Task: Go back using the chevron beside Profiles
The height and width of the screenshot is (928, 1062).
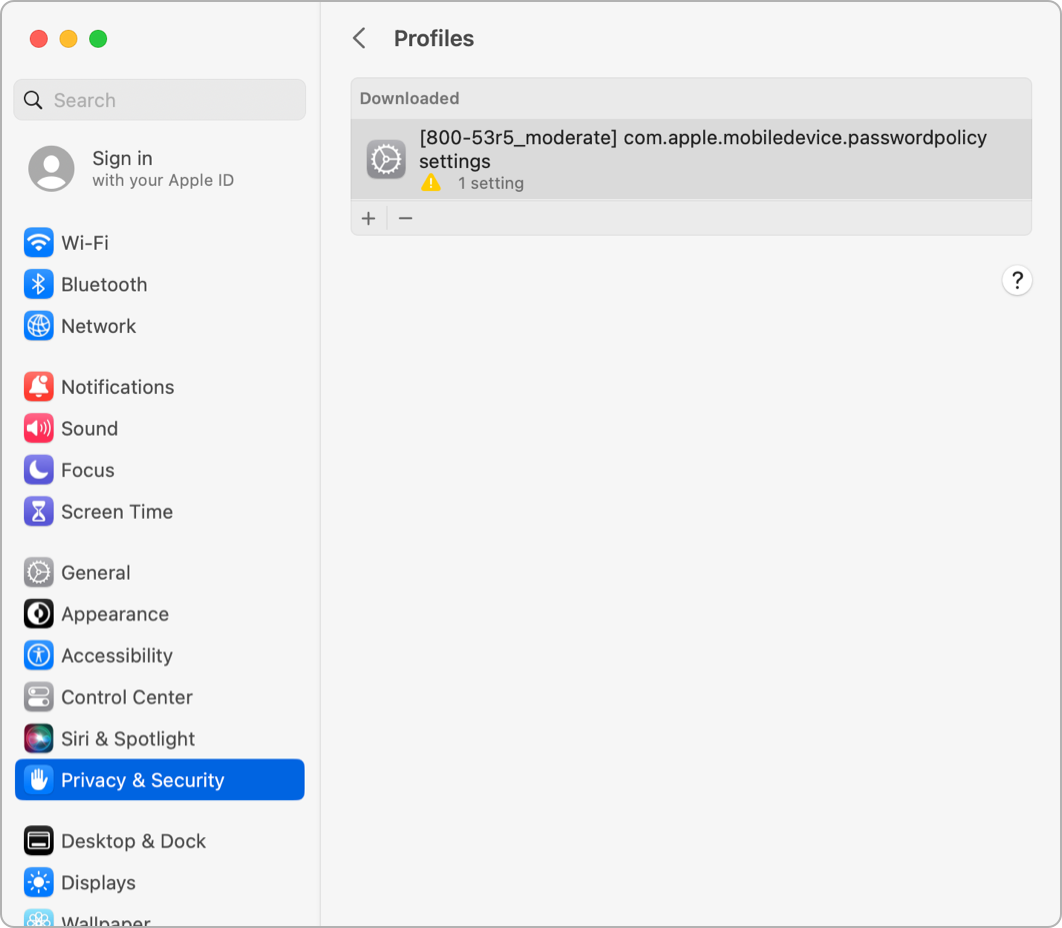Action: pyautogui.click(x=360, y=38)
